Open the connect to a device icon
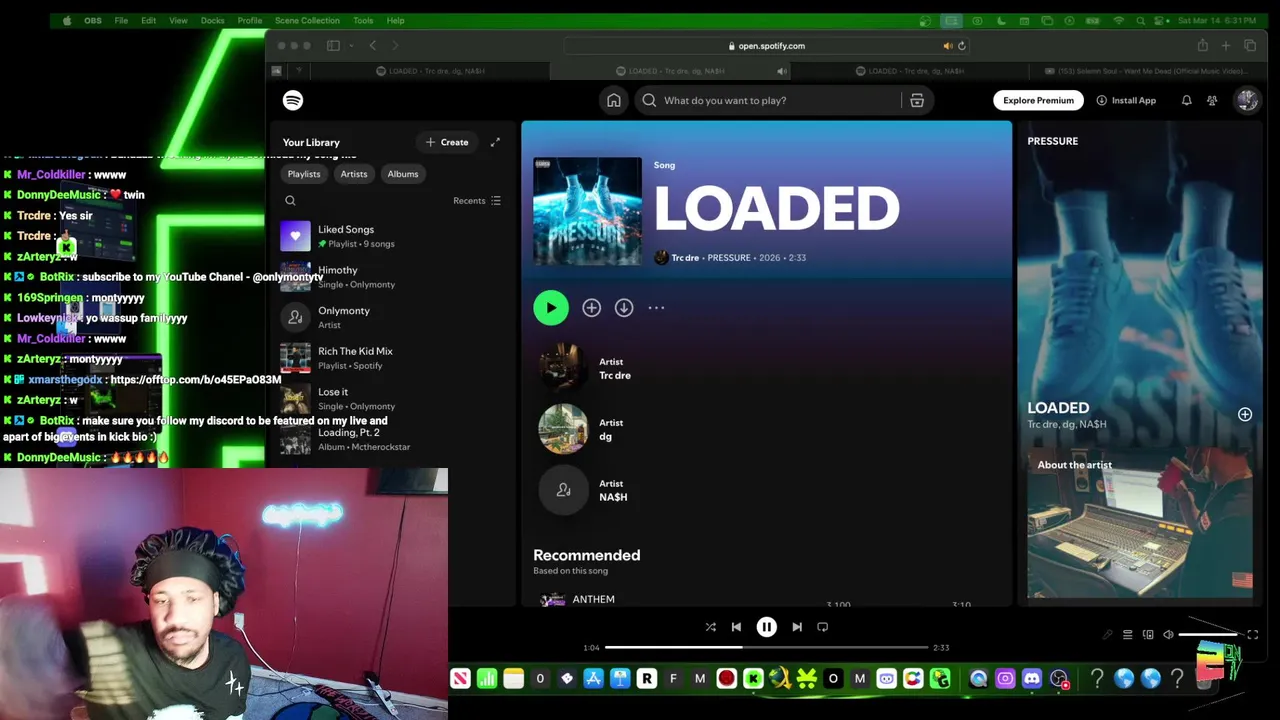Image resolution: width=1280 pixels, height=720 pixels. (1148, 635)
